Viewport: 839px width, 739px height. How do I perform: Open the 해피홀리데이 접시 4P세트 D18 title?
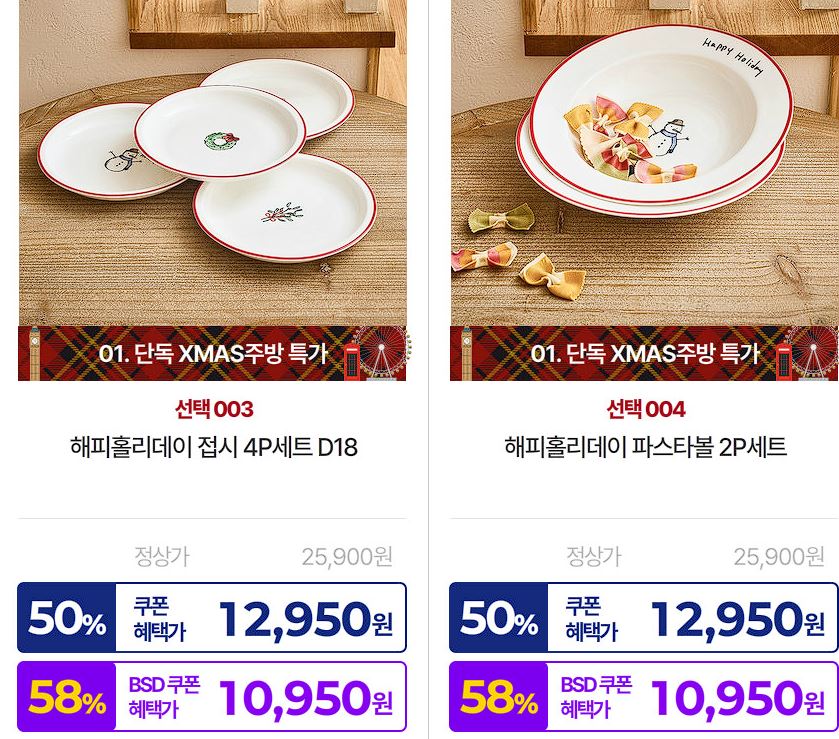[214, 447]
